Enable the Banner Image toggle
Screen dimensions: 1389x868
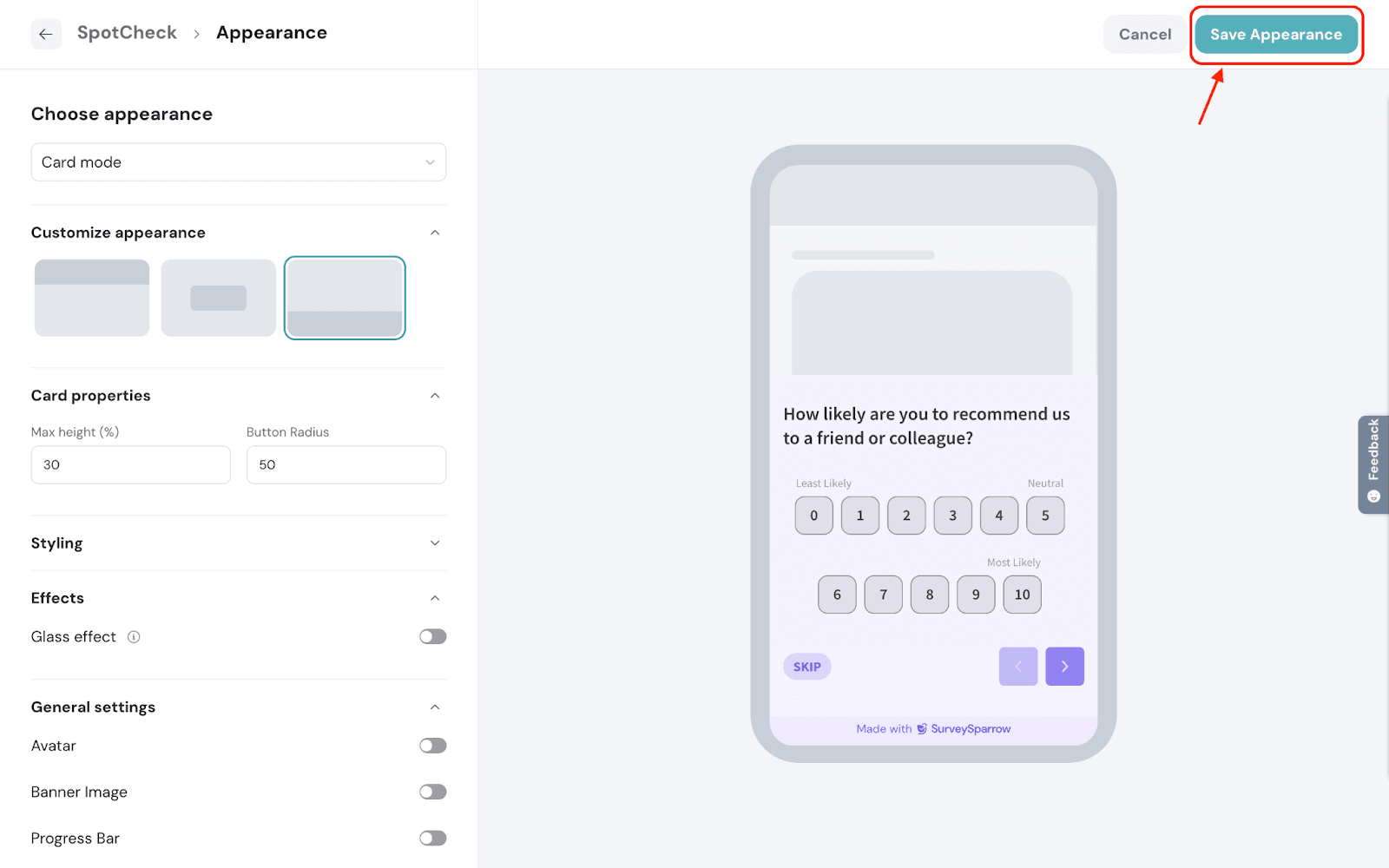[x=433, y=792]
